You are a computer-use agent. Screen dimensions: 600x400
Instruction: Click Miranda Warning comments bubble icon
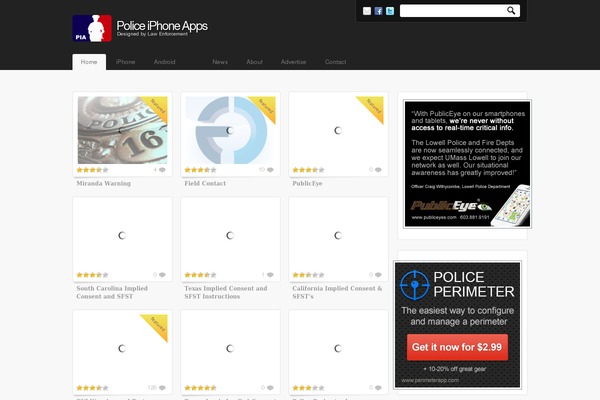[162, 170]
